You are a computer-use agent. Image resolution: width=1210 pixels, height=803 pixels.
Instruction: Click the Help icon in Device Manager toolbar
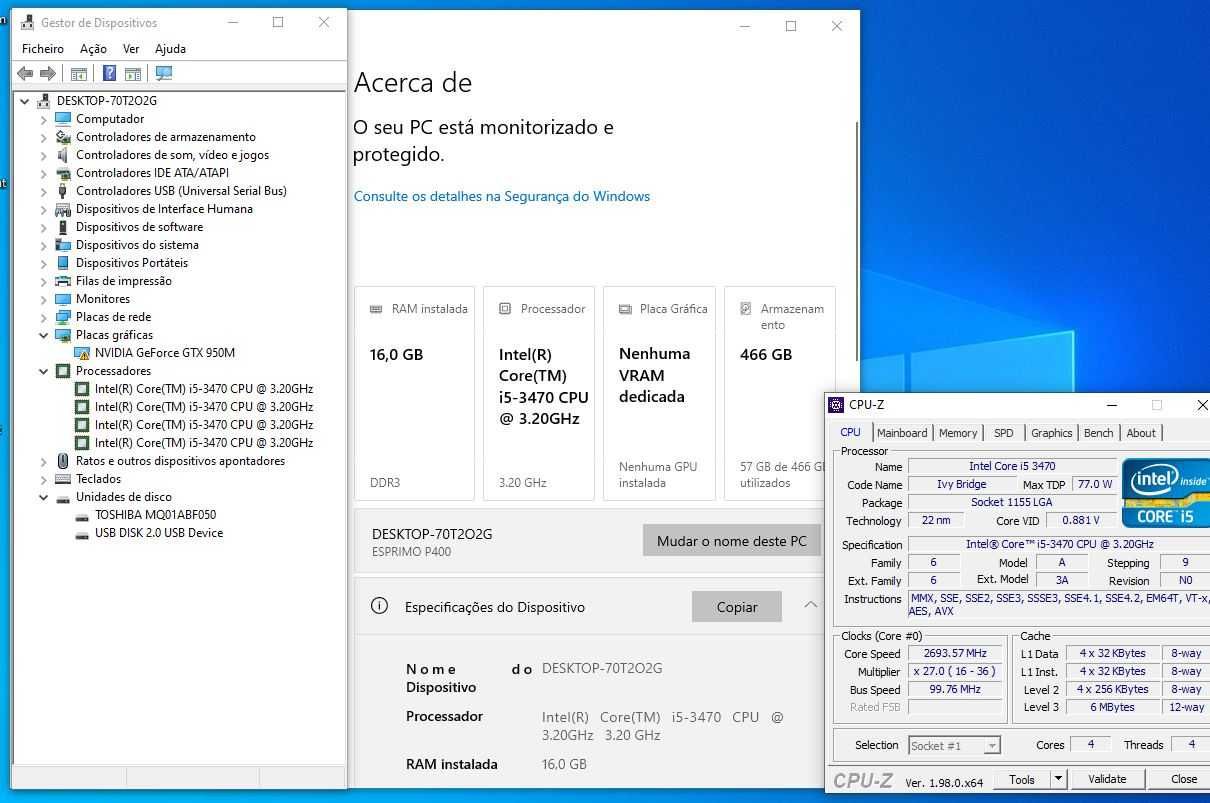click(x=109, y=73)
